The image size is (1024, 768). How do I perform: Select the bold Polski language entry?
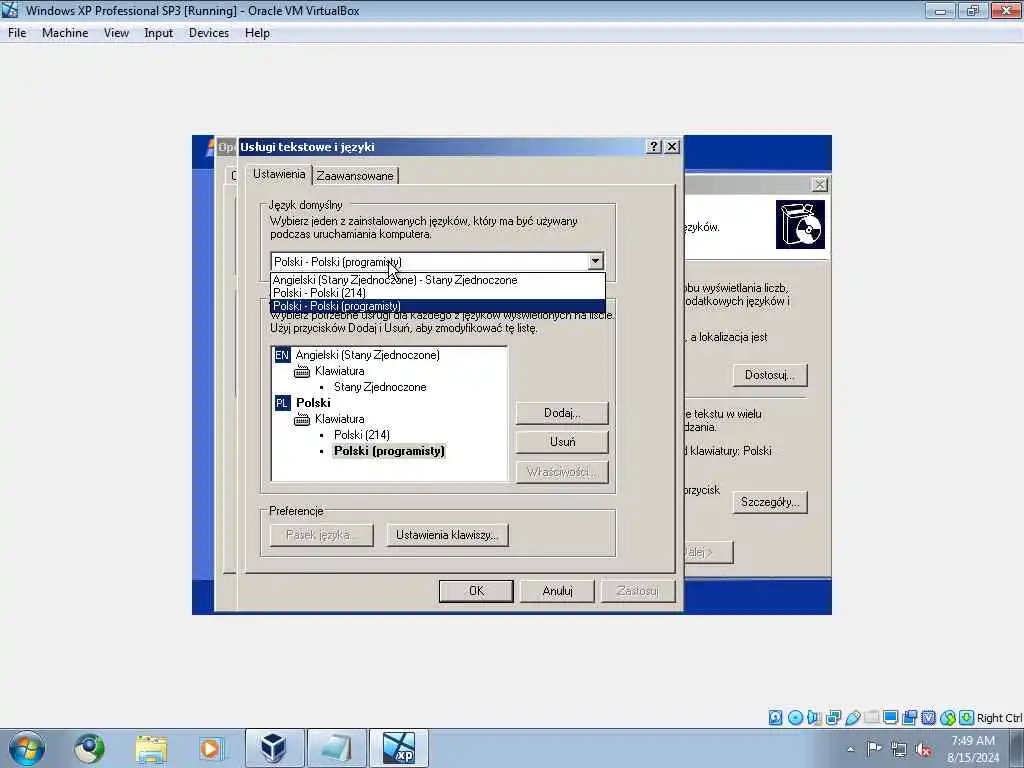pyautogui.click(x=313, y=403)
